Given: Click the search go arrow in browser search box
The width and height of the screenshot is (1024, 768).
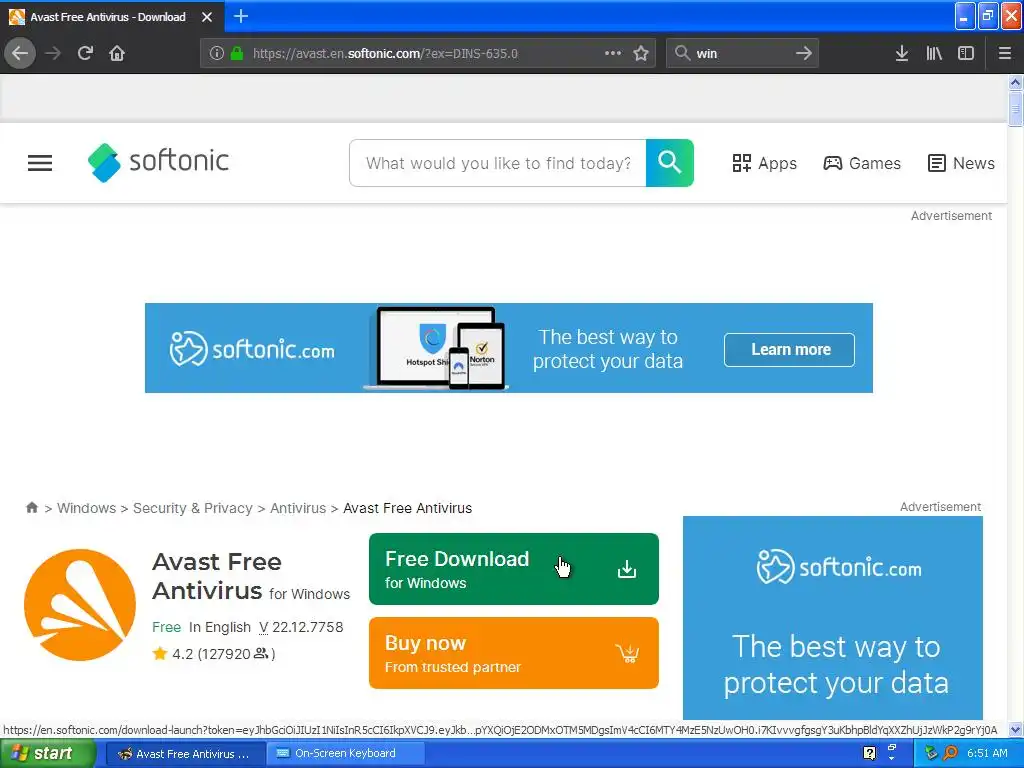Looking at the screenshot, I should (804, 53).
